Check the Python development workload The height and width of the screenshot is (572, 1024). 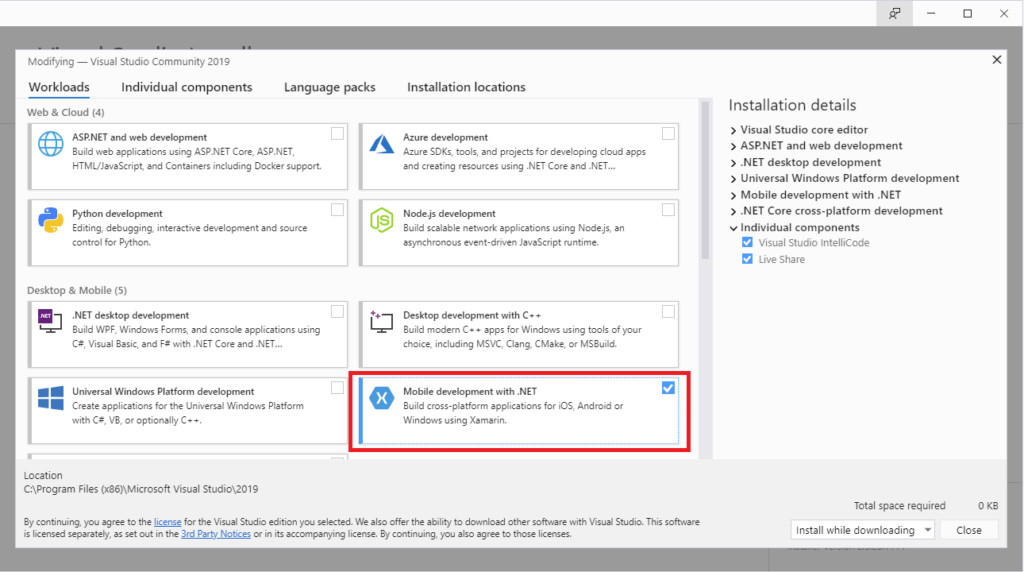click(x=337, y=210)
